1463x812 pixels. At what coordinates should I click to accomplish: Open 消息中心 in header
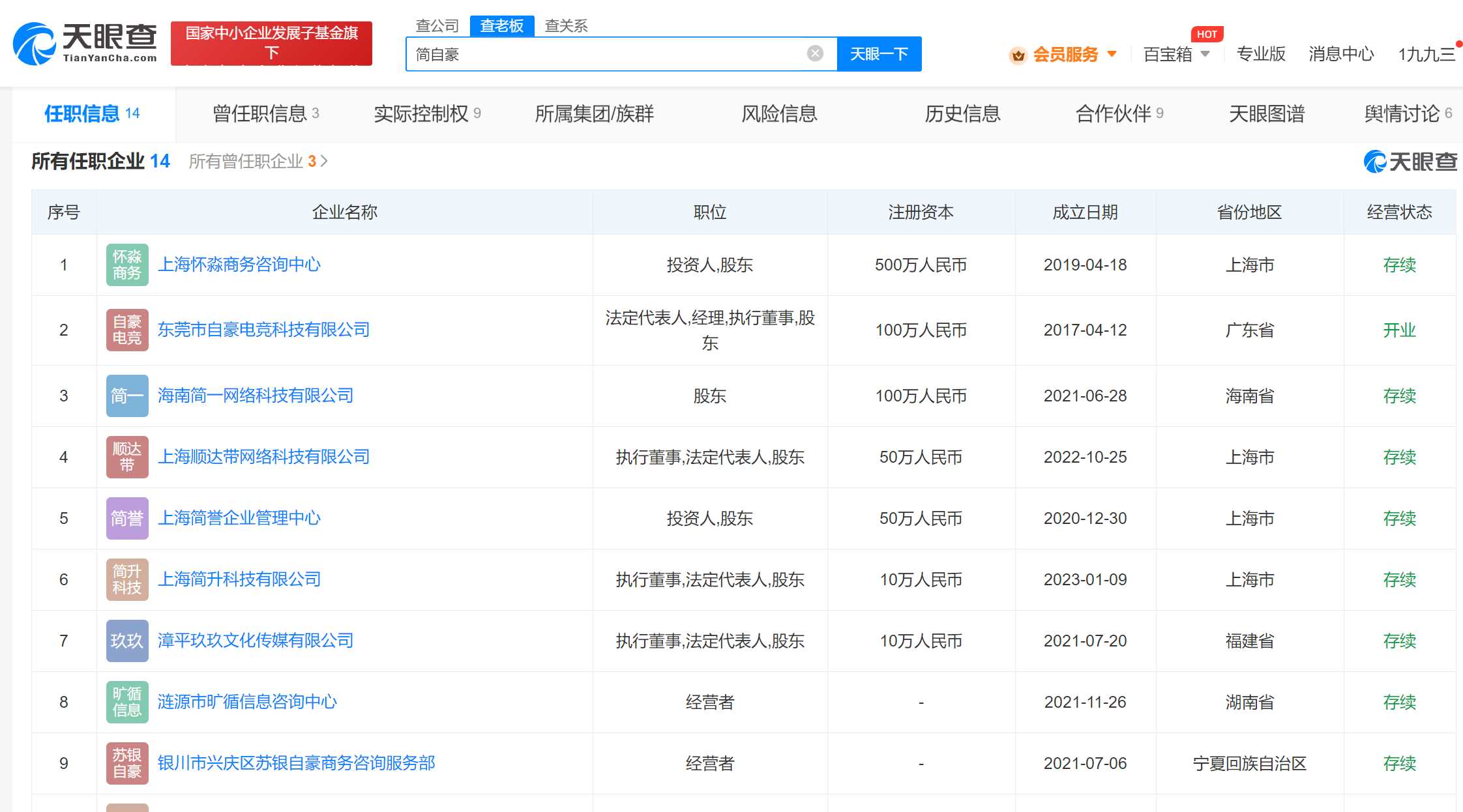click(1341, 54)
